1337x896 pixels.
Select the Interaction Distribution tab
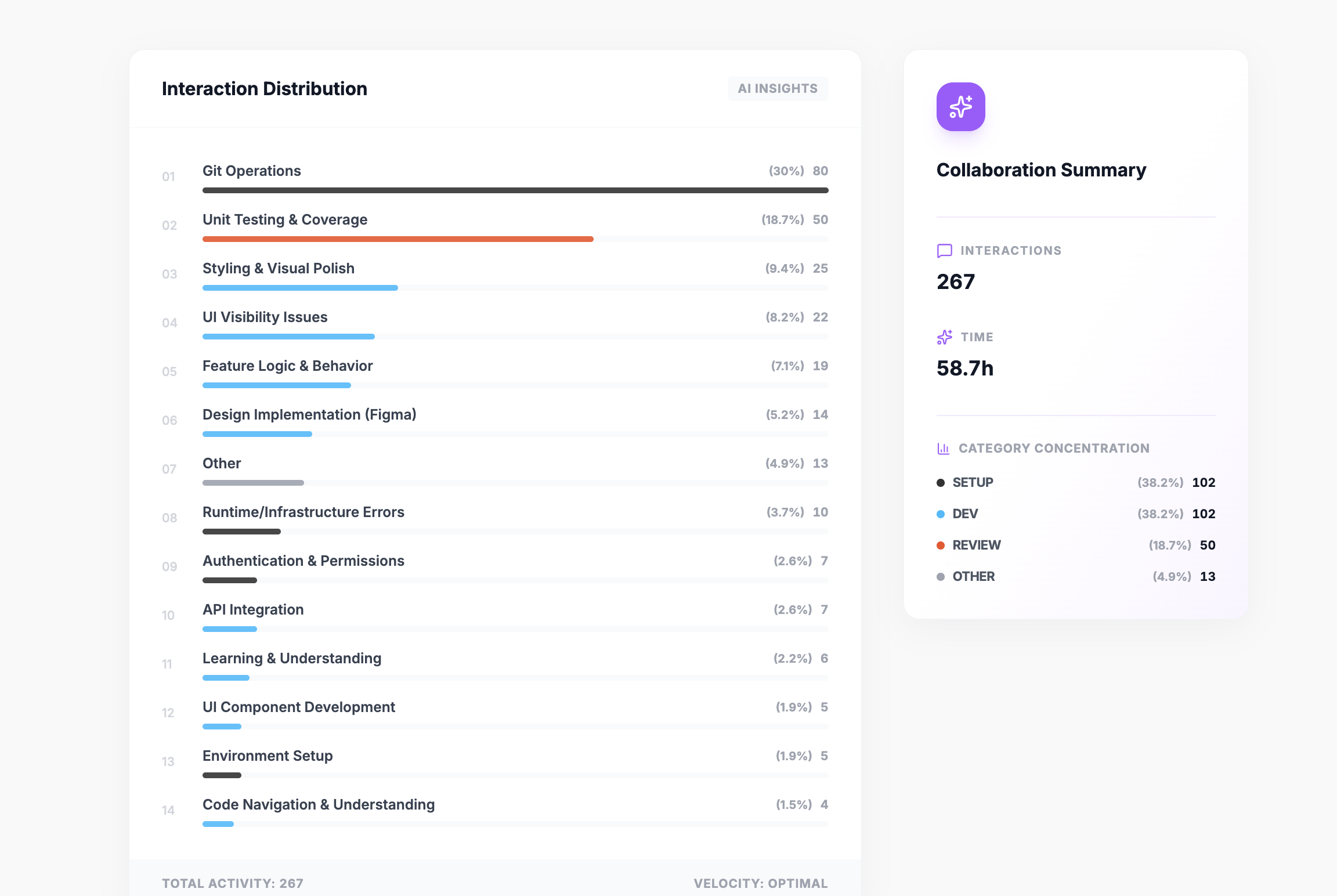tap(265, 88)
